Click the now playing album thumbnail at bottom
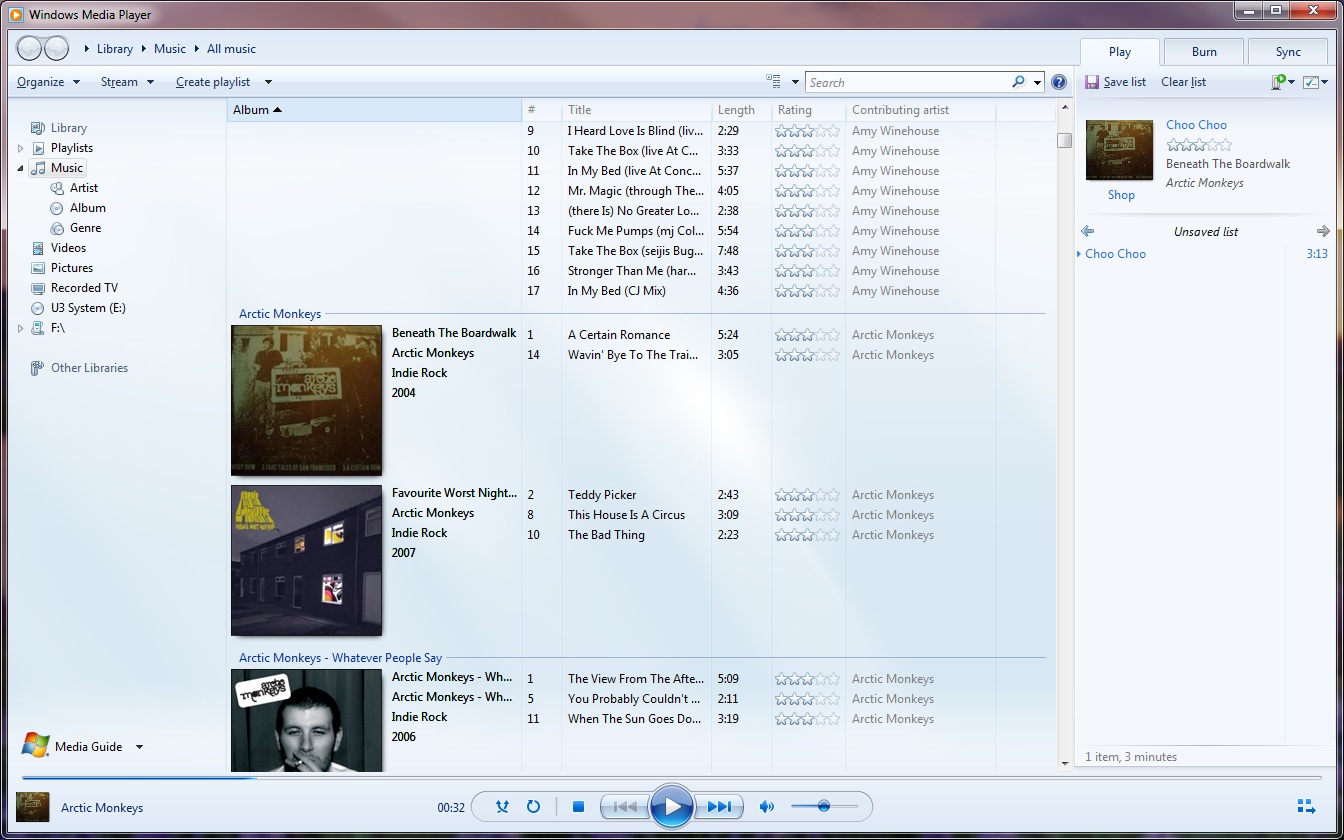 33,807
